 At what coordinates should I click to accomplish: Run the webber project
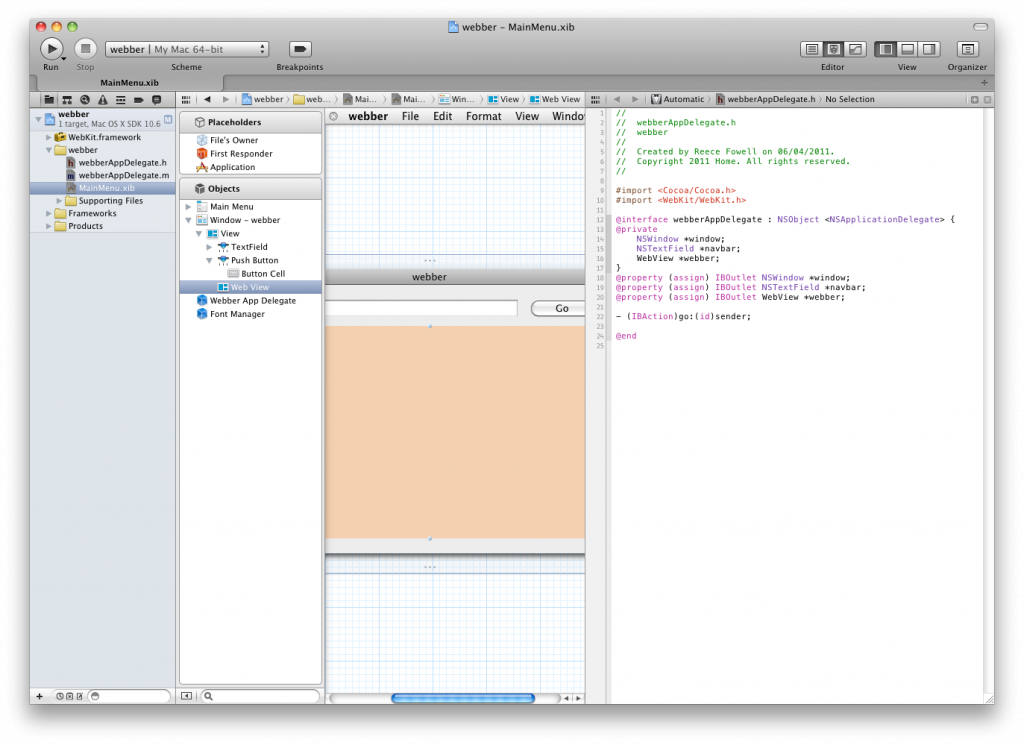click(51, 49)
